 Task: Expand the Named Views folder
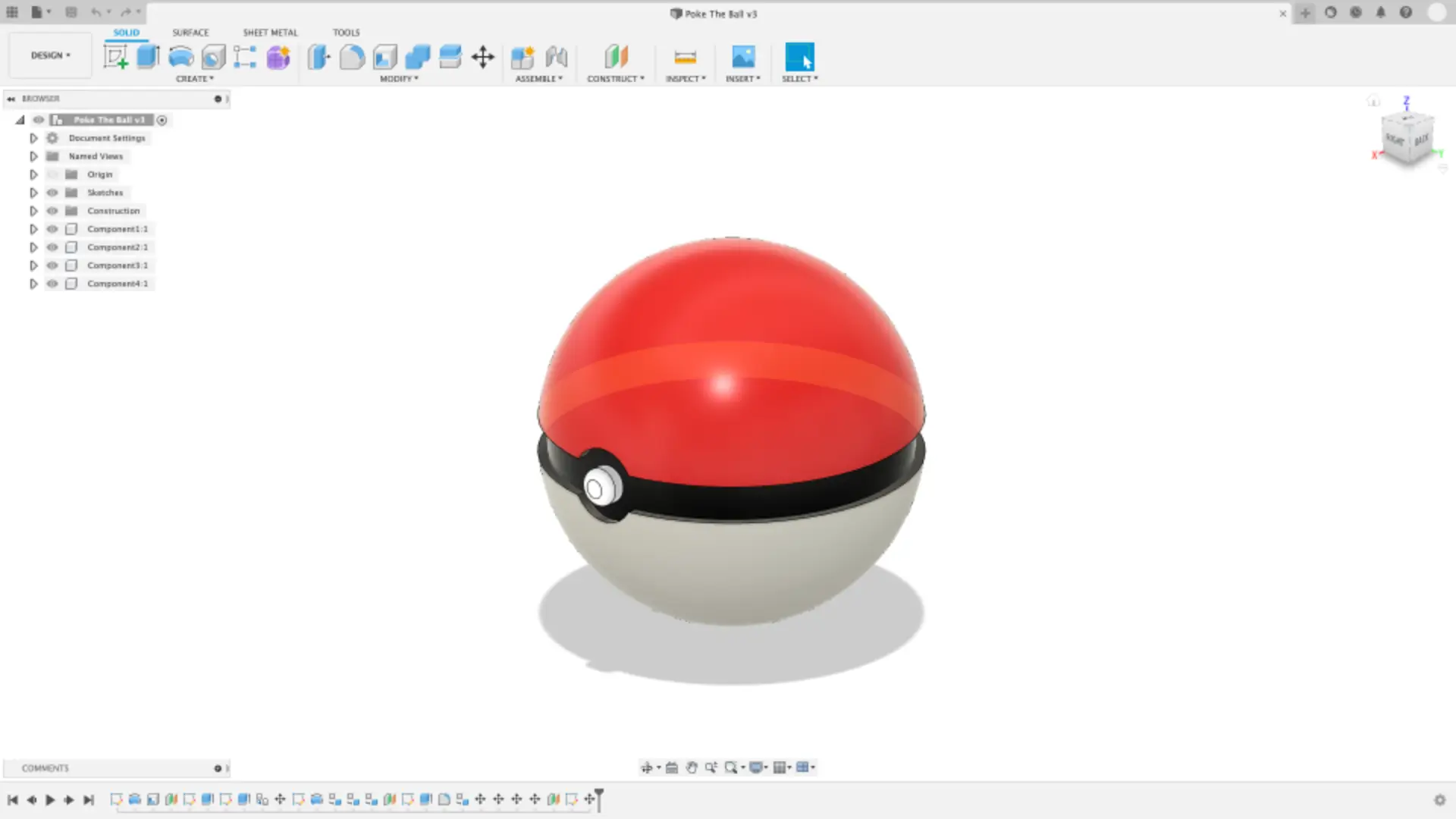tap(33, 155)
